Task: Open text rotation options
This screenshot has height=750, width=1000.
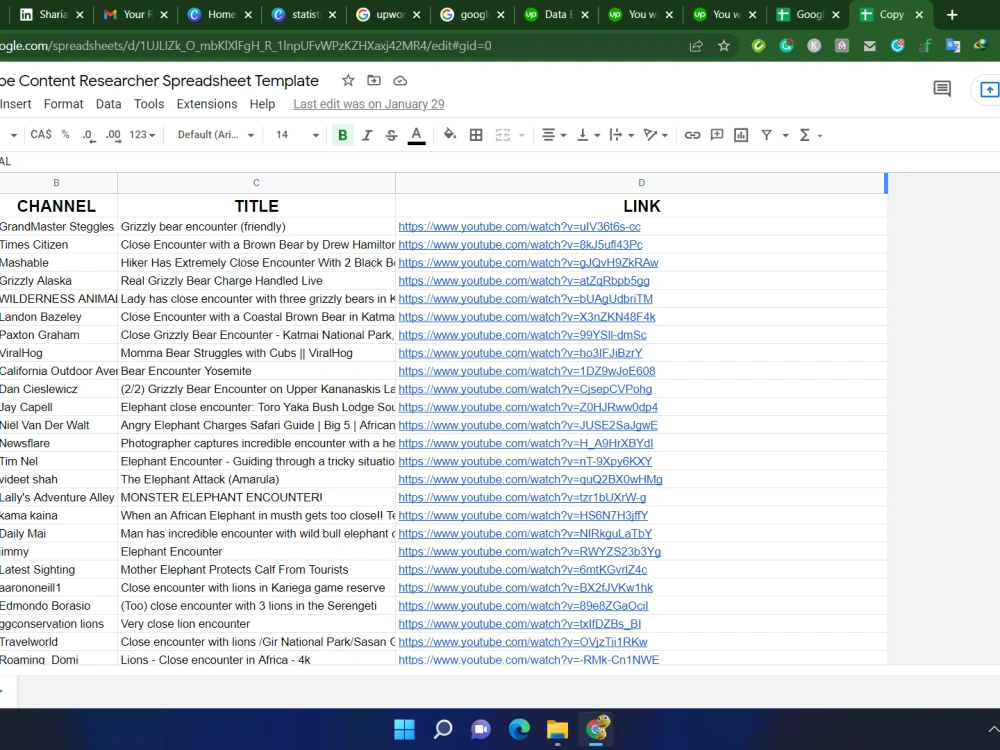Action: 655,135
